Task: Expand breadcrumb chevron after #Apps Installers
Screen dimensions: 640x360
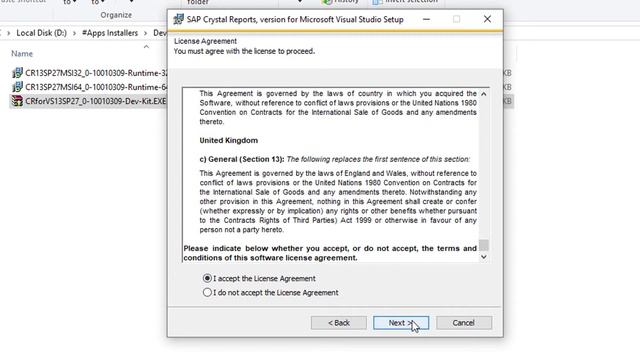Action: (x=145, y=33)
